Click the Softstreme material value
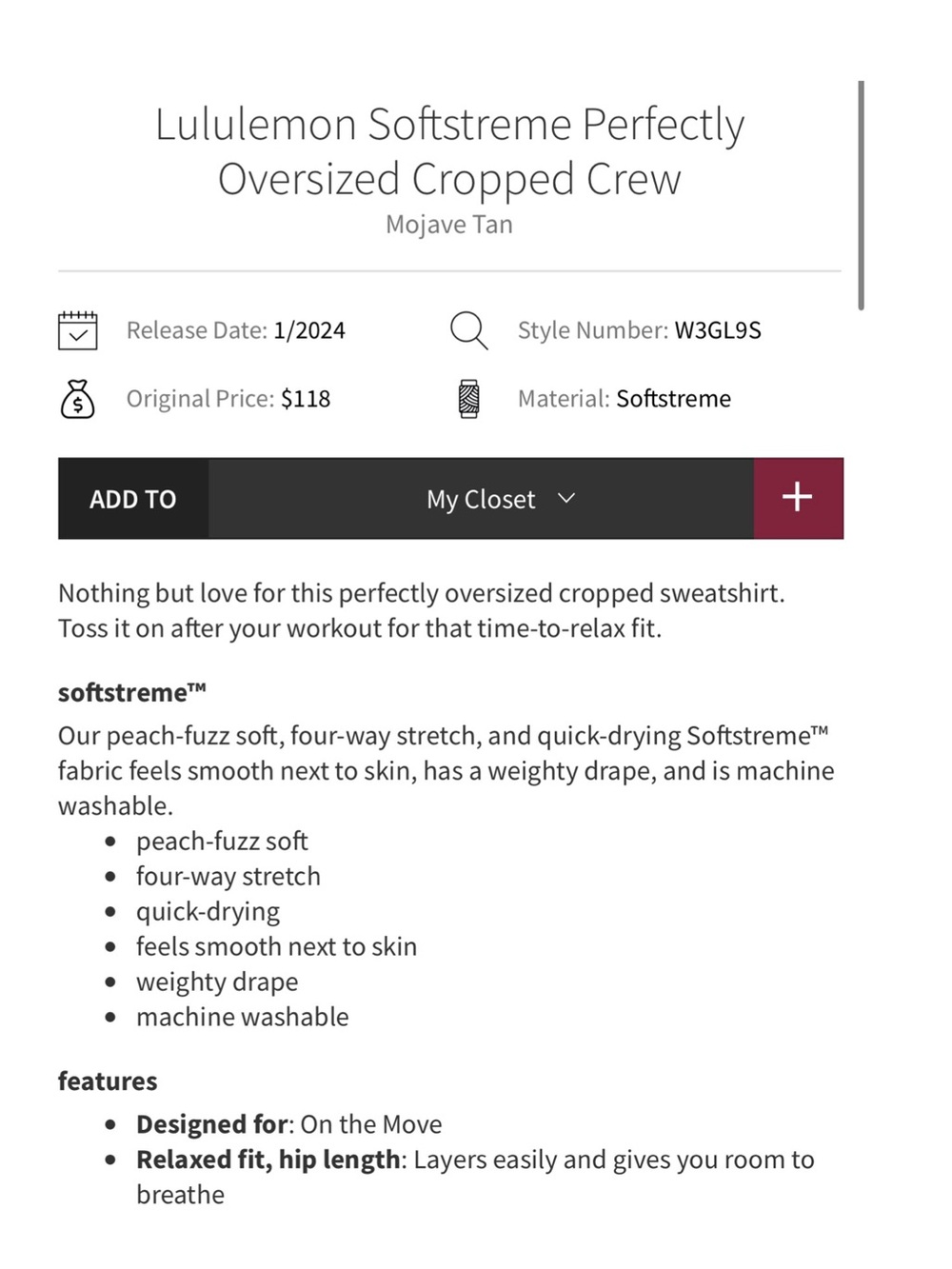 tap(673, 398)
